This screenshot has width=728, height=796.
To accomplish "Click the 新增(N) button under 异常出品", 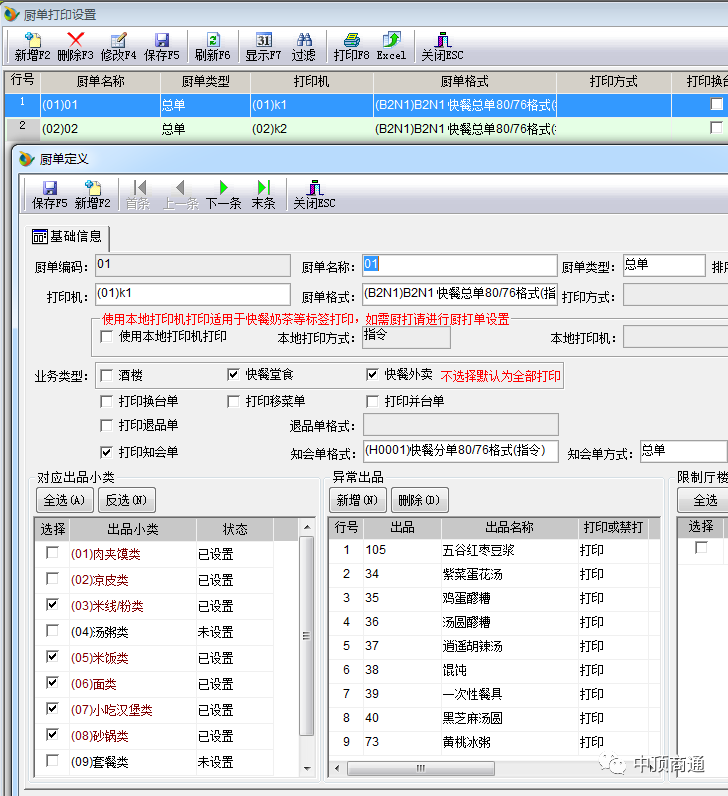I will [x=357, y=500].
